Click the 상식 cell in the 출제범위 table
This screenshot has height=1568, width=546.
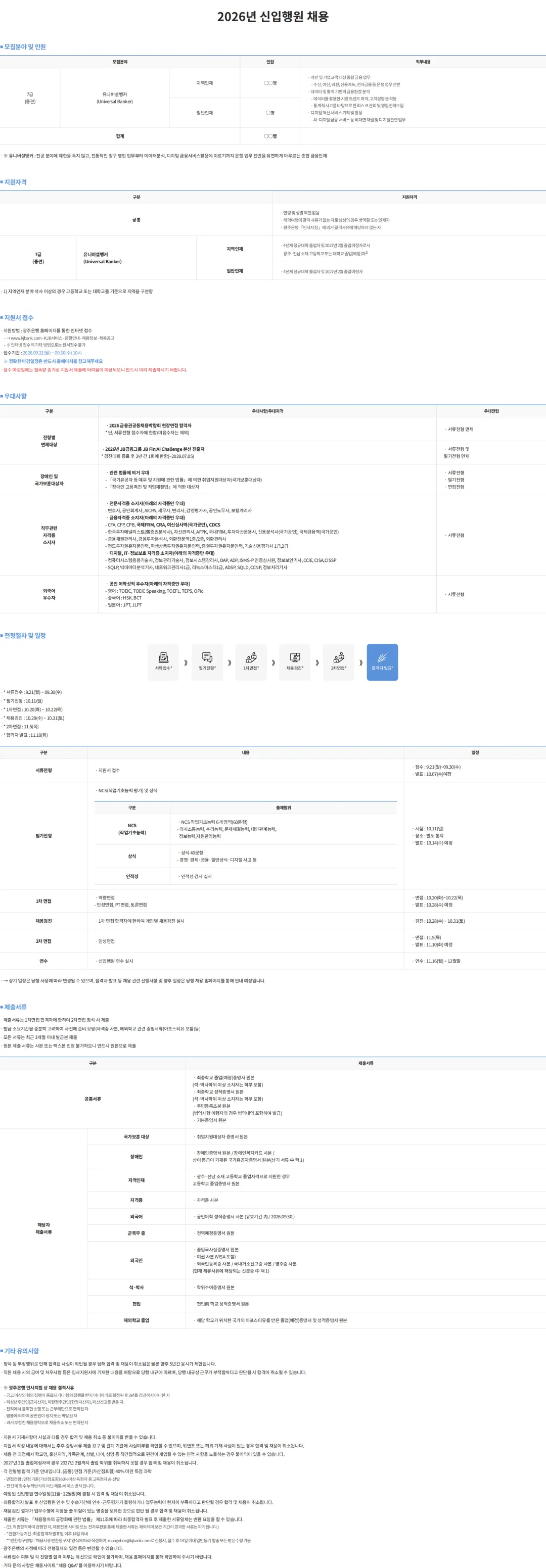click(x=132, y=857)
